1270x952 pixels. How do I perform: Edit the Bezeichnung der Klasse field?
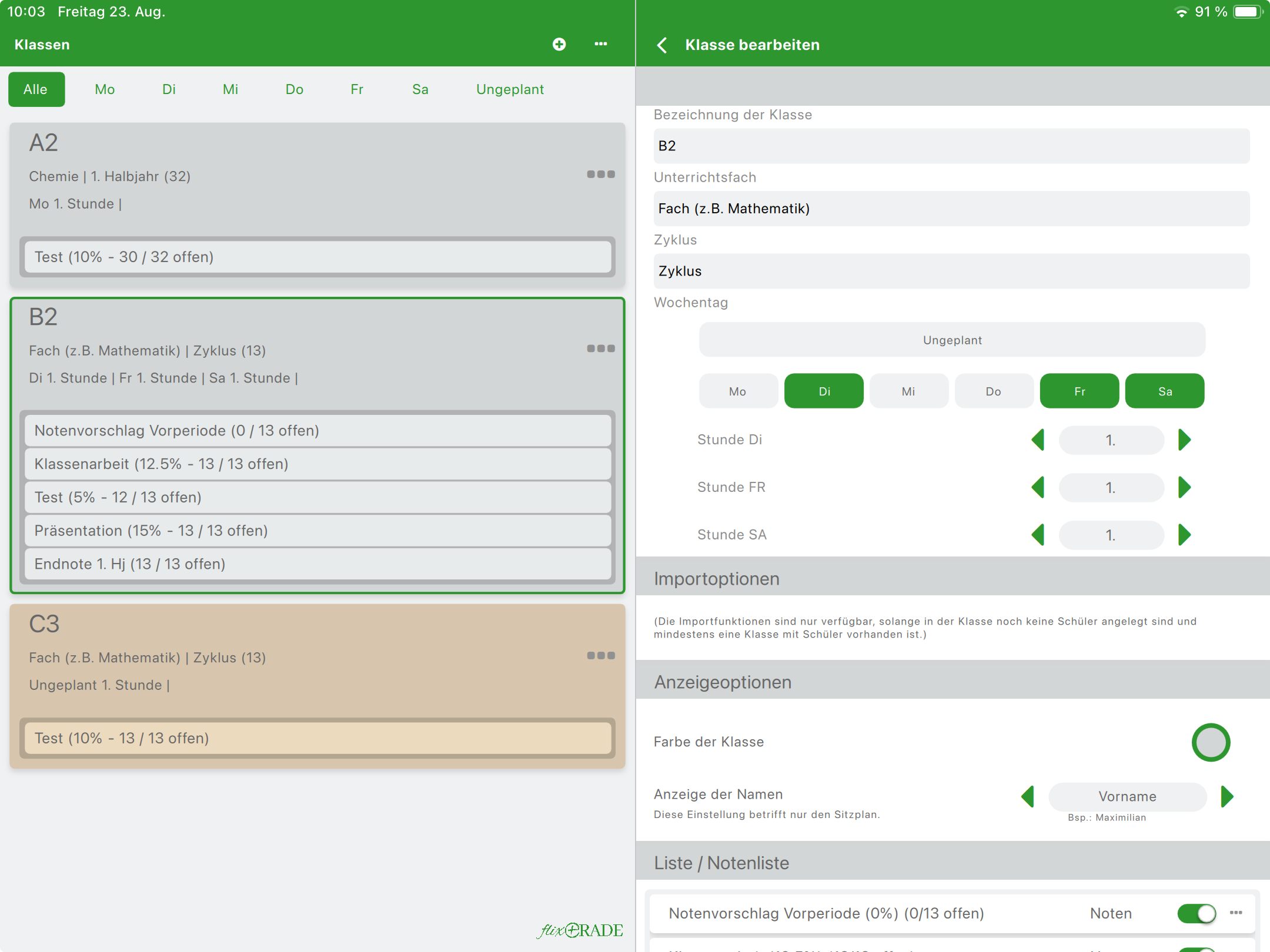click(x=951, y=146)
